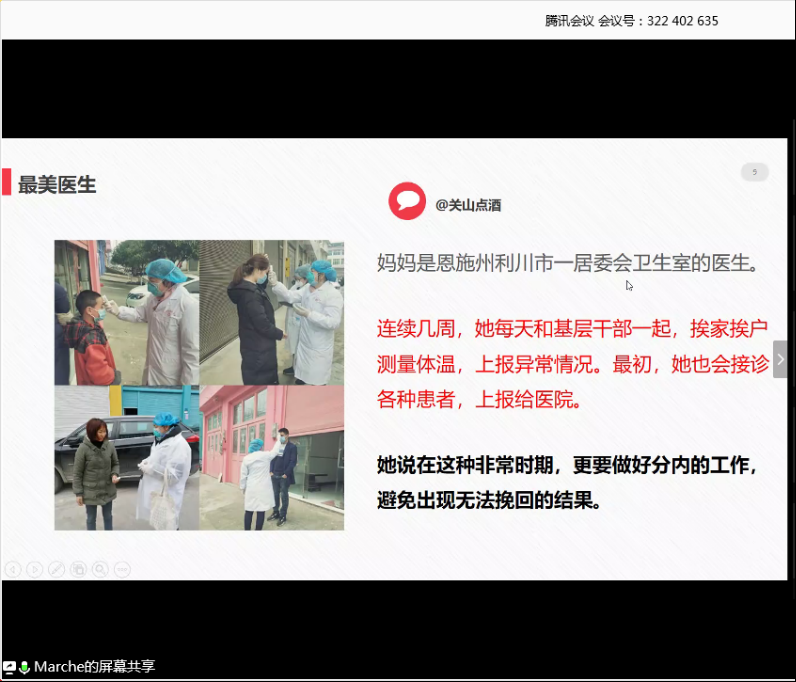The image size is (796, 682).
Task: Click the @关山点酒 username text
Action: pos(468,205)
